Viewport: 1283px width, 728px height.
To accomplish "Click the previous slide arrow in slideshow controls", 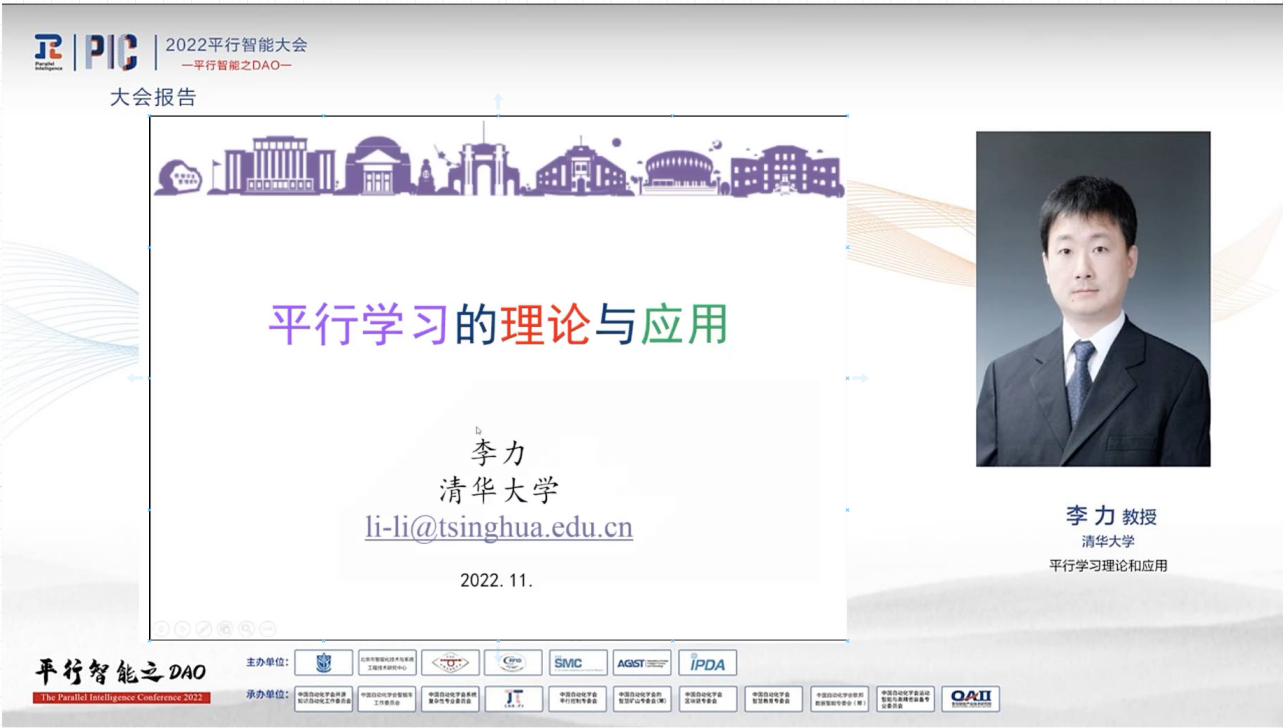I will 161,629.
